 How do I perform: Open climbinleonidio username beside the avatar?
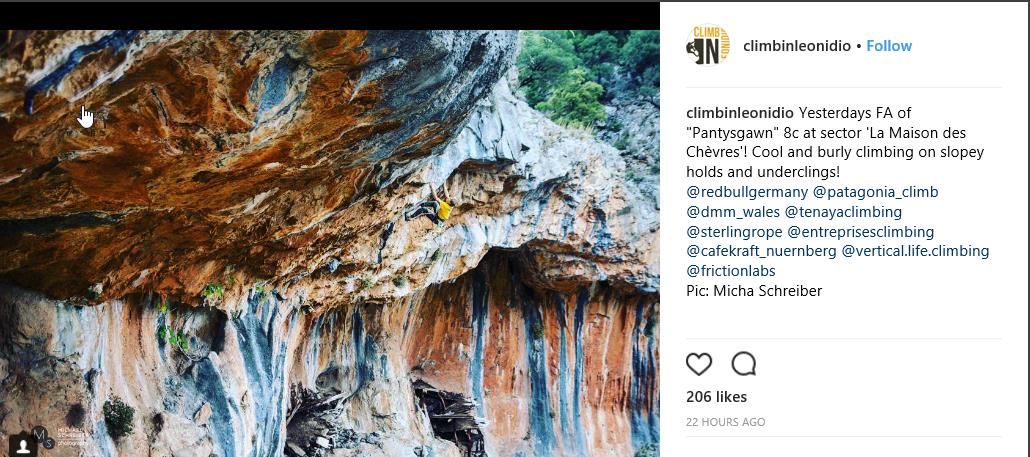tap(797, 46)
